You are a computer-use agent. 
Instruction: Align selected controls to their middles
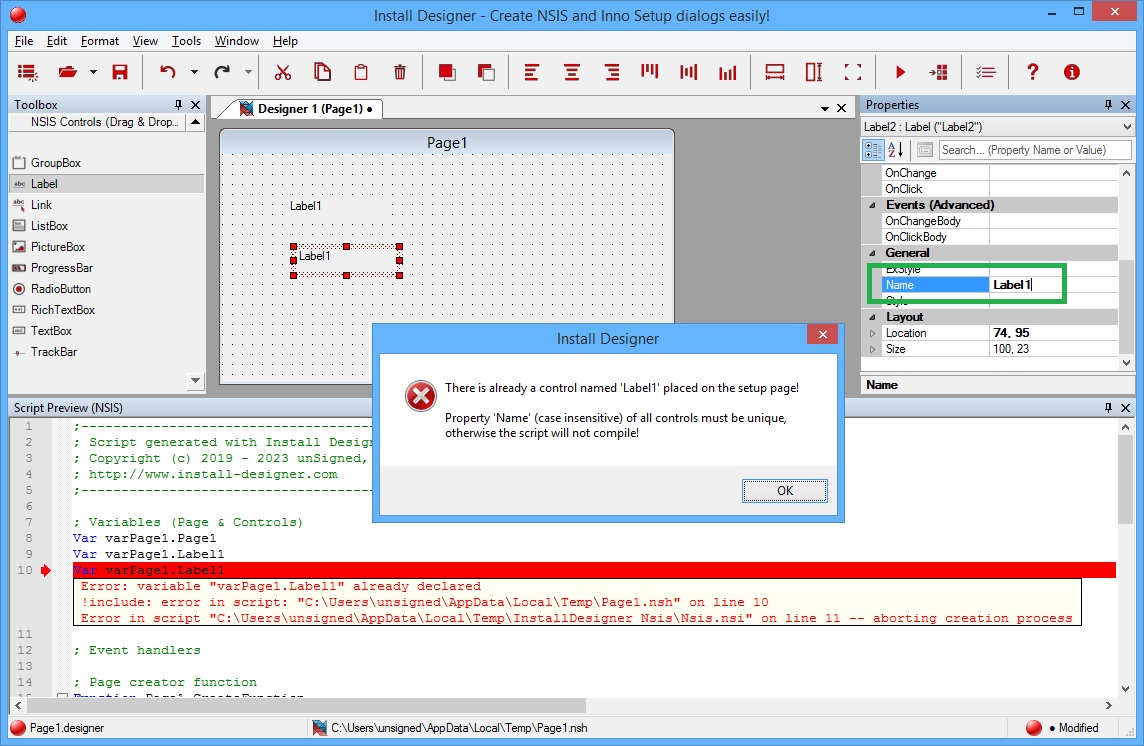coord(689,72)
